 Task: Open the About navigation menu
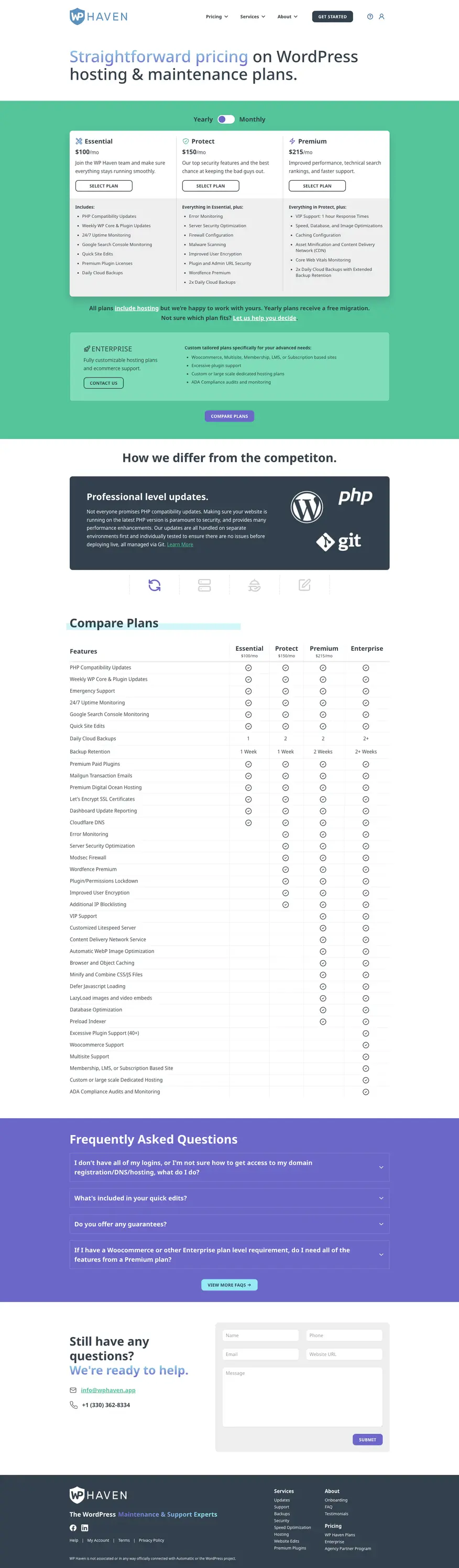(x=287, y=17)
